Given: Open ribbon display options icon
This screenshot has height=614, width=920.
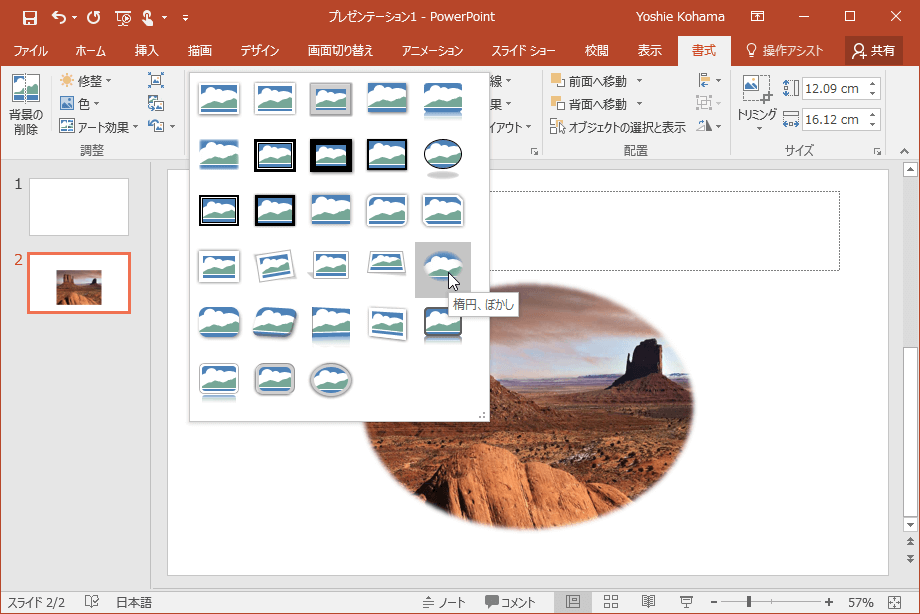Looking at the screenshot, I should [x=757, y=16].
